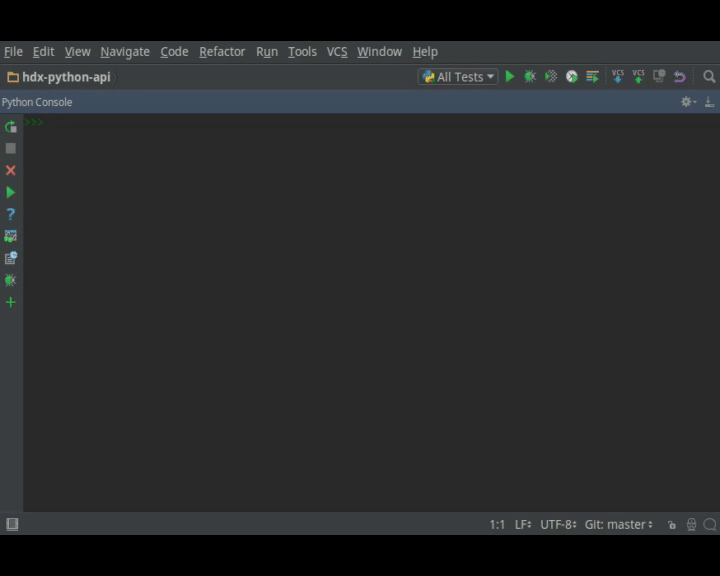
Task: Attach the debugger using the console sidebar bug icon
Action: tap(11, 280)
